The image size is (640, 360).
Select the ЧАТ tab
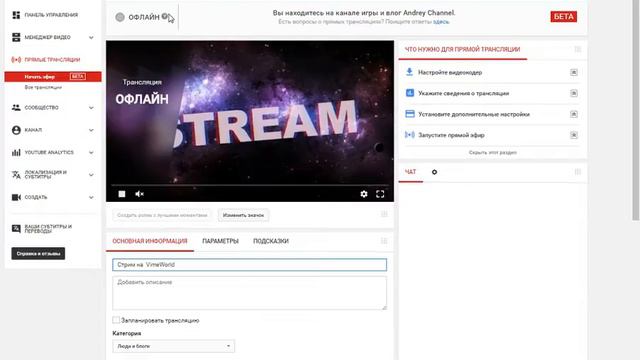(411, 172)
